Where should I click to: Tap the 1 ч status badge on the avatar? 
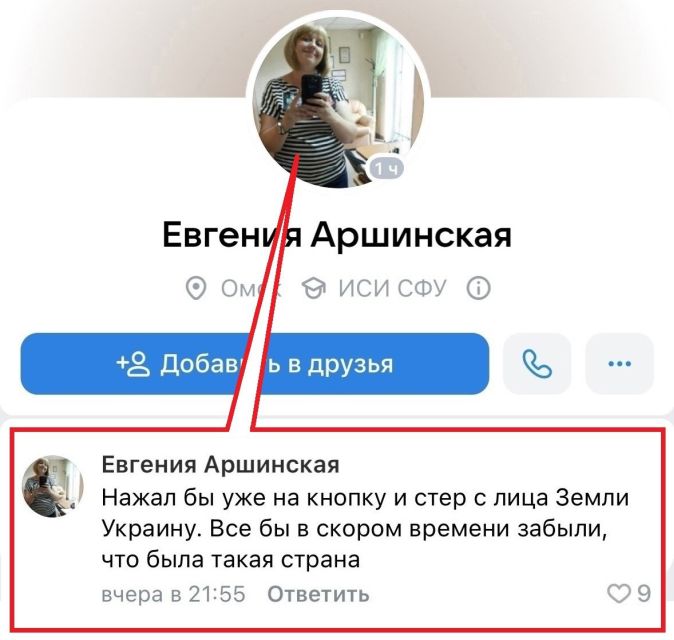(x=386, y=168)
